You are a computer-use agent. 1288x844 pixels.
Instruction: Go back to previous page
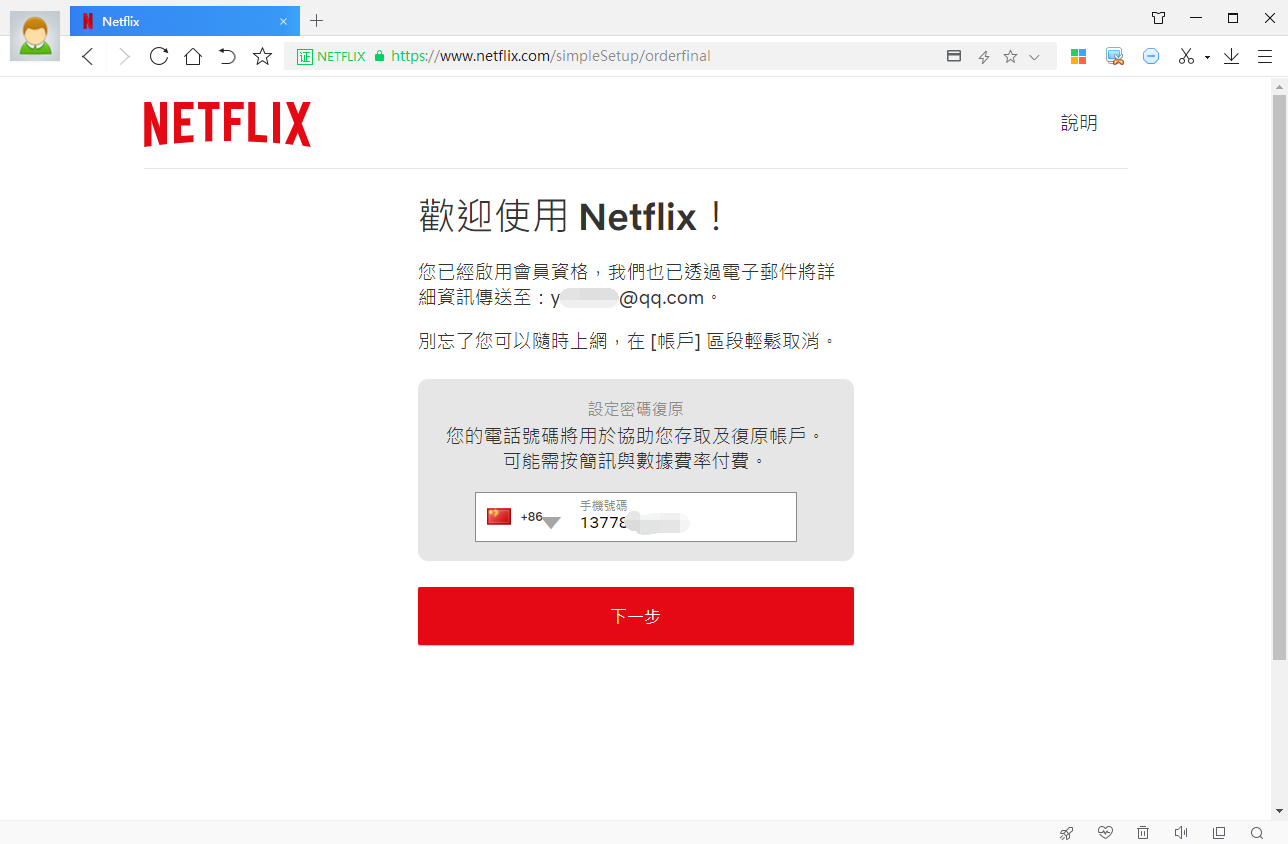point(88,57)
